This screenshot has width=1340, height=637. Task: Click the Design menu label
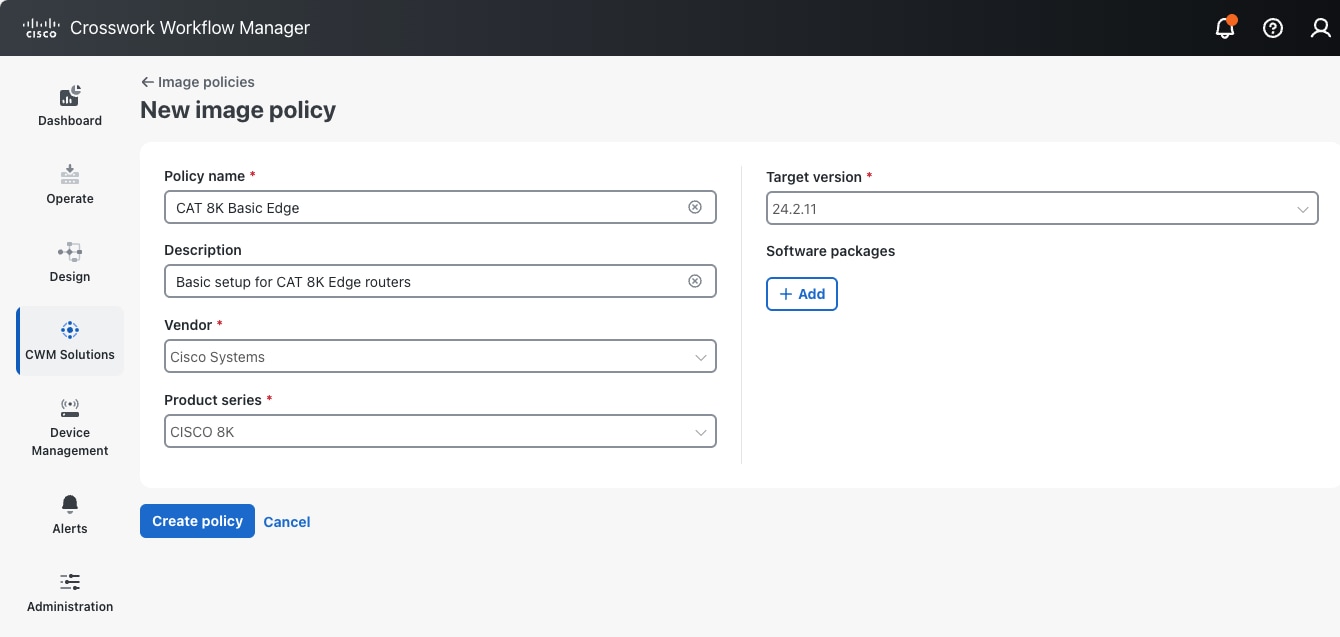tap(70, 277)
